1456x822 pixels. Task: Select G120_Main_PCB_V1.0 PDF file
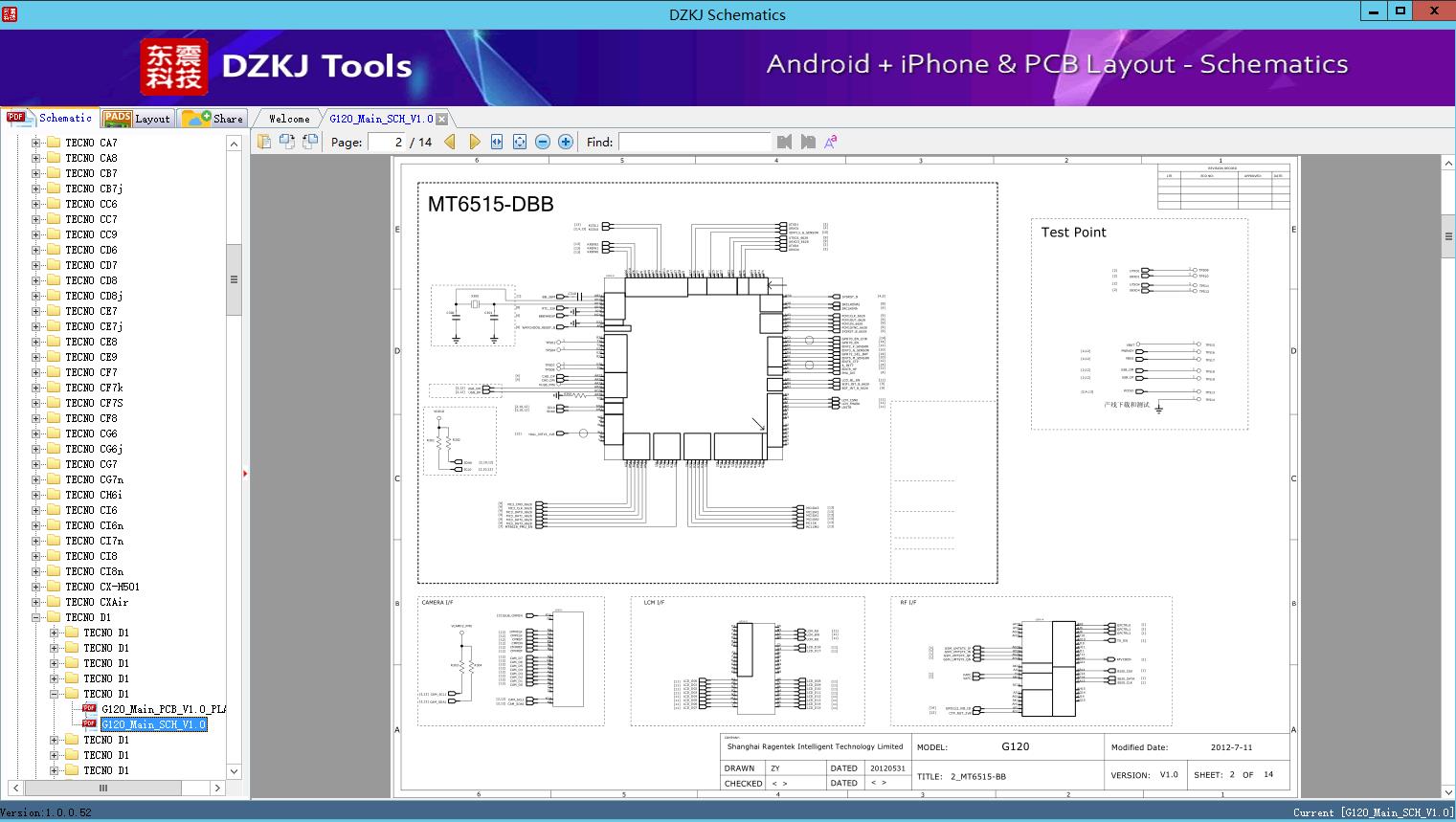coord(164,709)
